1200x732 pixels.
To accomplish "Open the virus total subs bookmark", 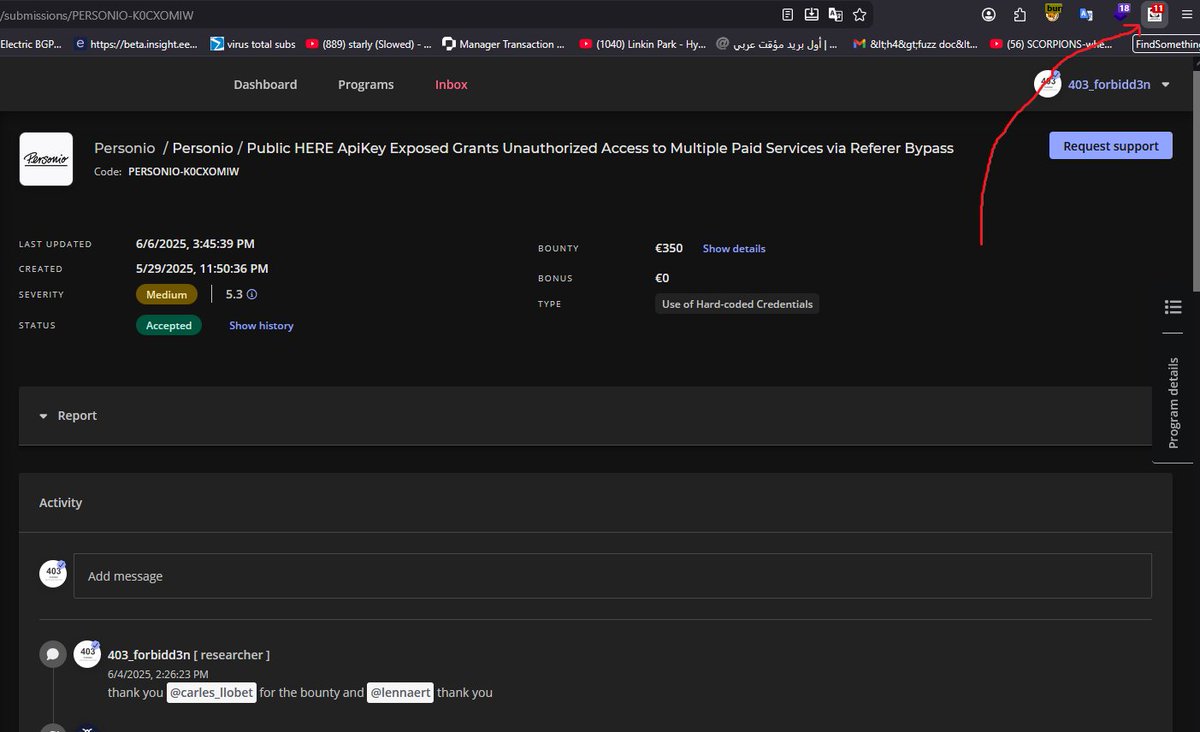I will [253, 44].
